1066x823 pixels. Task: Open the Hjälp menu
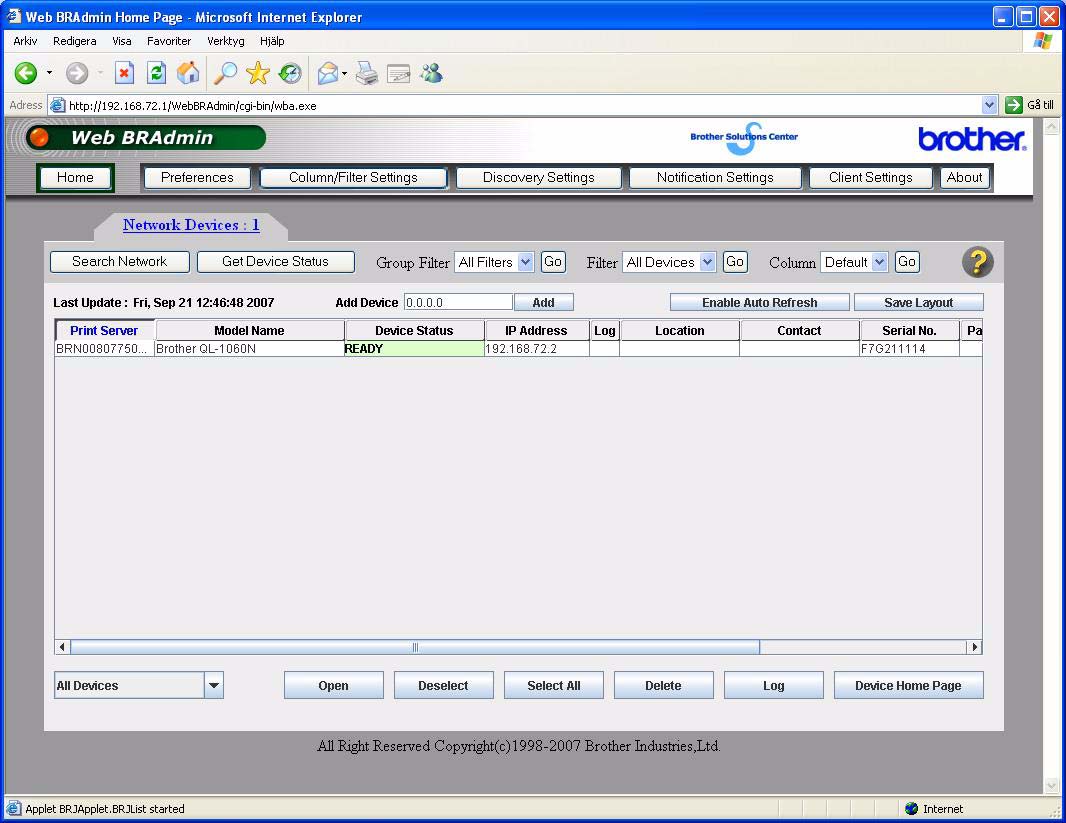(x=272, y=41)
